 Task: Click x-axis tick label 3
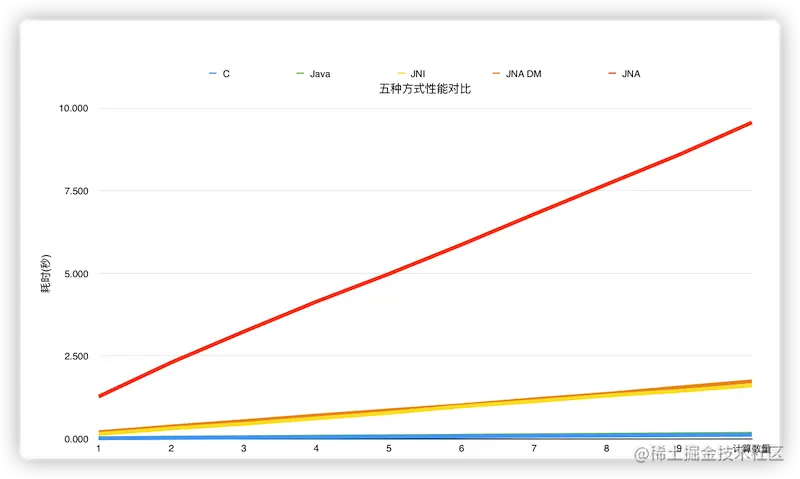pyautogui.click(x=243, y=448)
